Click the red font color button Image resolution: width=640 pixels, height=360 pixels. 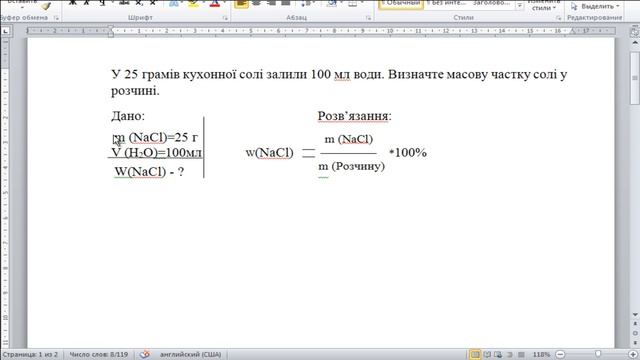pos(215,4)
